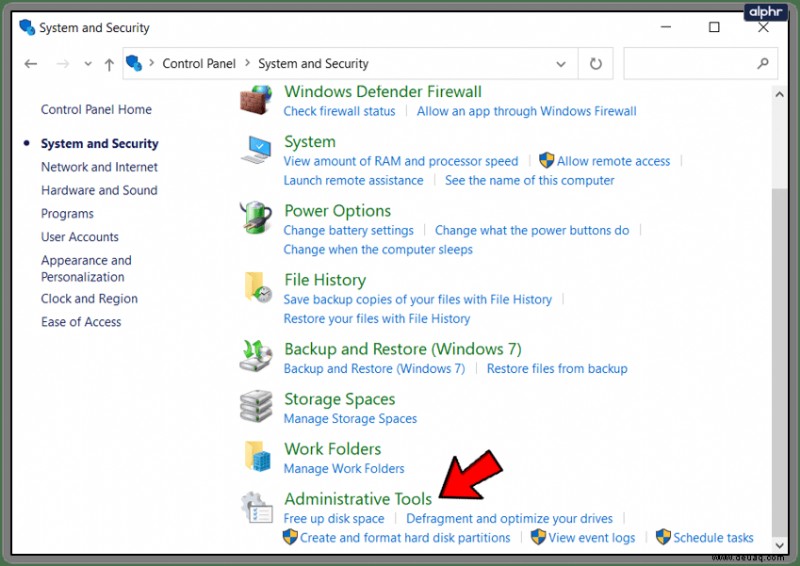This screenshot has width=800, height=566.
Task: Click Save backup copies with File History
Action: coord(418,300)
